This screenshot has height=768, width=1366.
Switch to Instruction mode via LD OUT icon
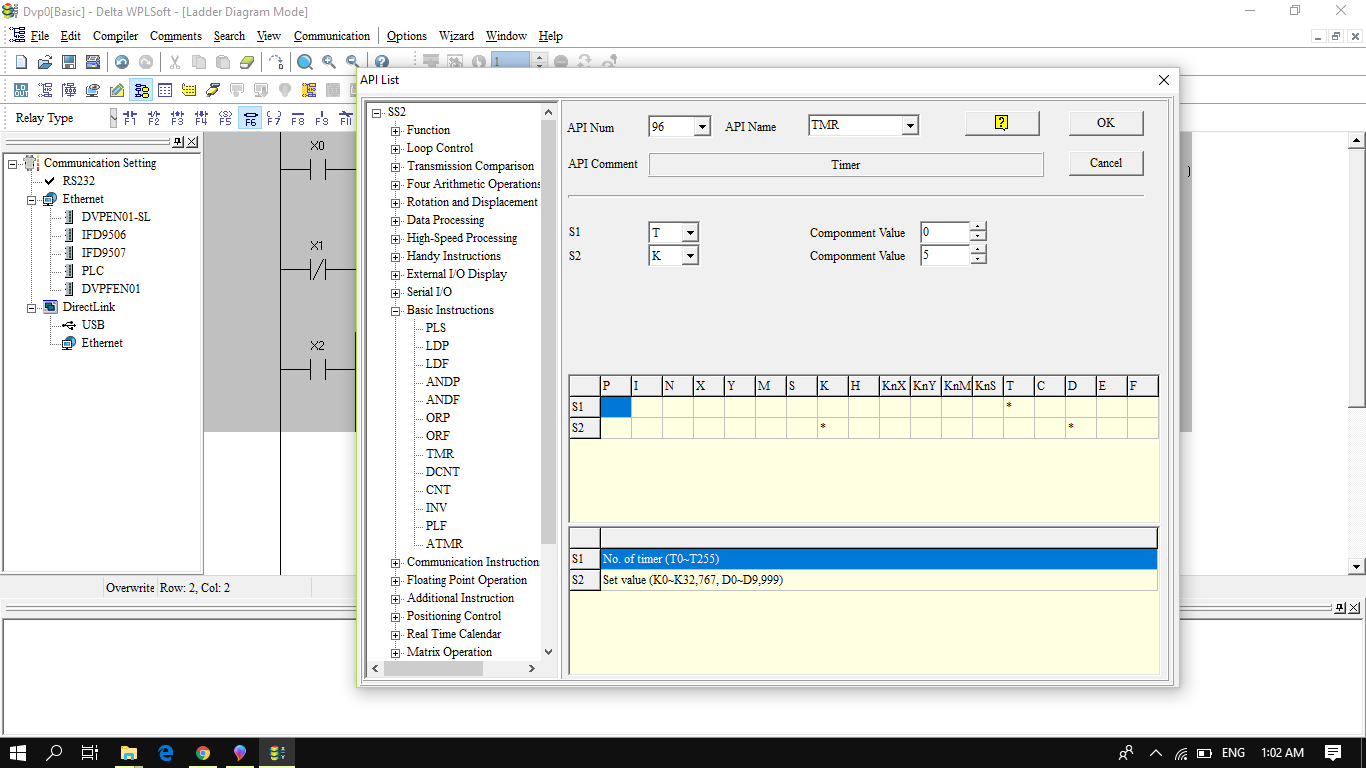pyautogui.click(x=20, y=90)
